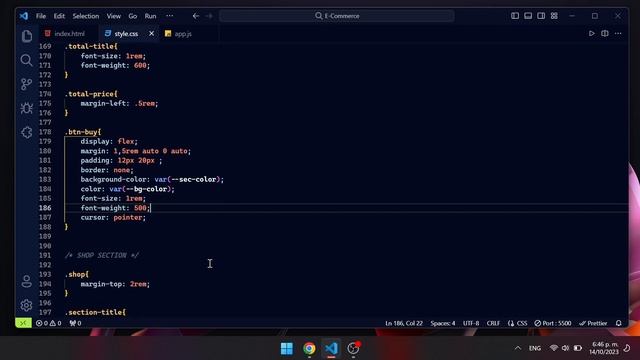
Task: Click the .total-price selector
Action: click(x=91, y=94)
